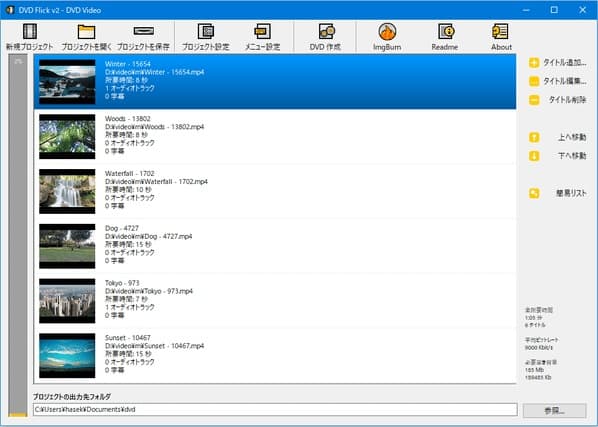Click path D:¥video¥m¥Woods - 13802.mp4
Image resolution: width=598 pixels, height=427 pixels.
154,127
